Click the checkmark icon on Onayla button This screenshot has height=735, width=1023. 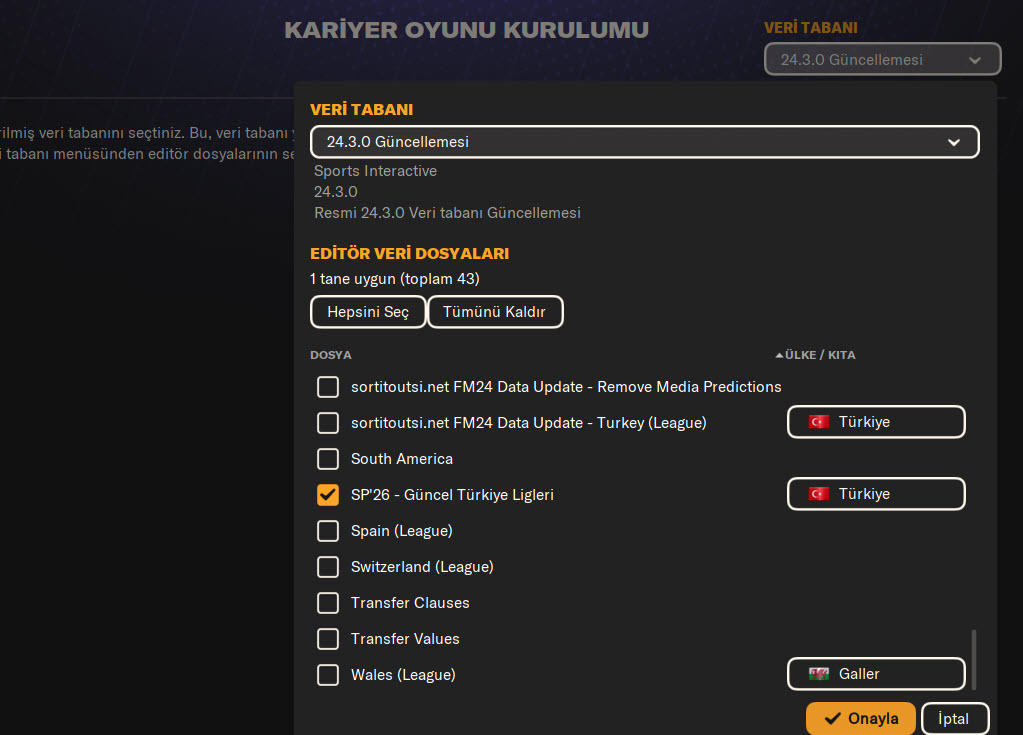click(x=832, y=719)
